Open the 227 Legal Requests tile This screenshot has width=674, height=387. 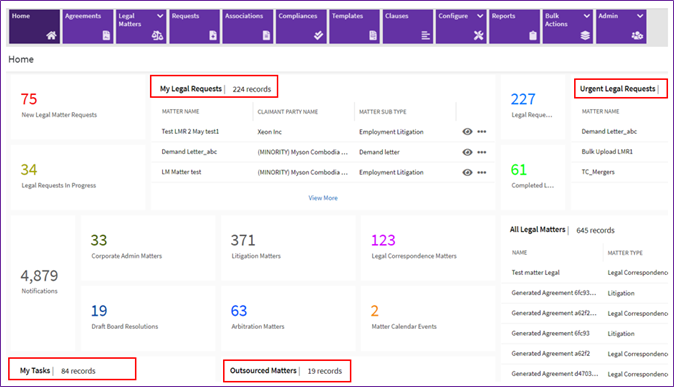(x=533, y=106)
